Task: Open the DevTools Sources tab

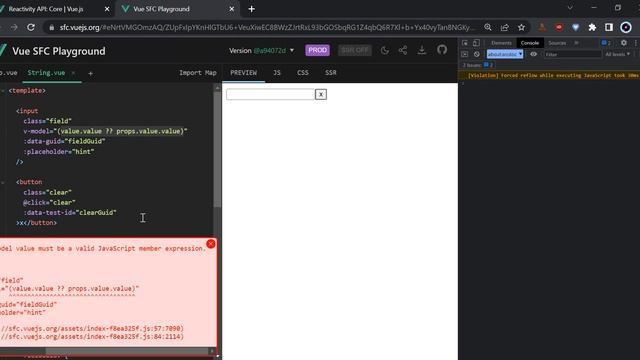Action: click(x=557, y=43)
